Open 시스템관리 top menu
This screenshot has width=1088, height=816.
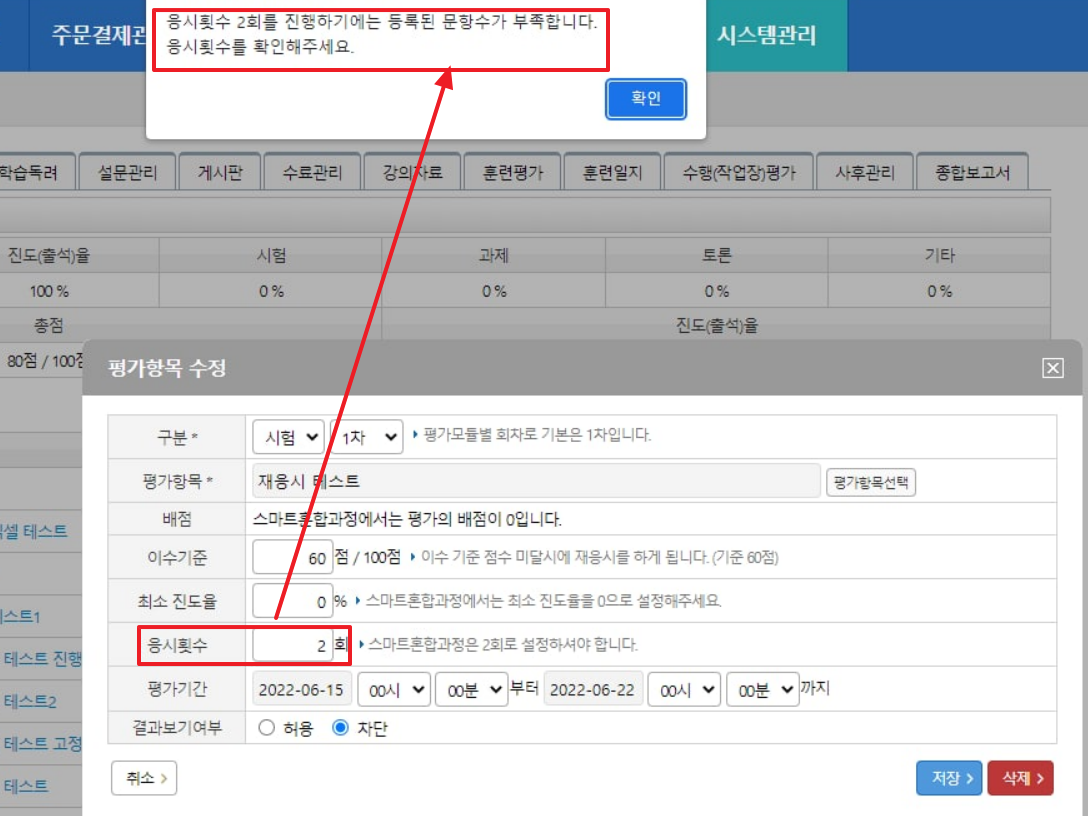coord(767,36)
